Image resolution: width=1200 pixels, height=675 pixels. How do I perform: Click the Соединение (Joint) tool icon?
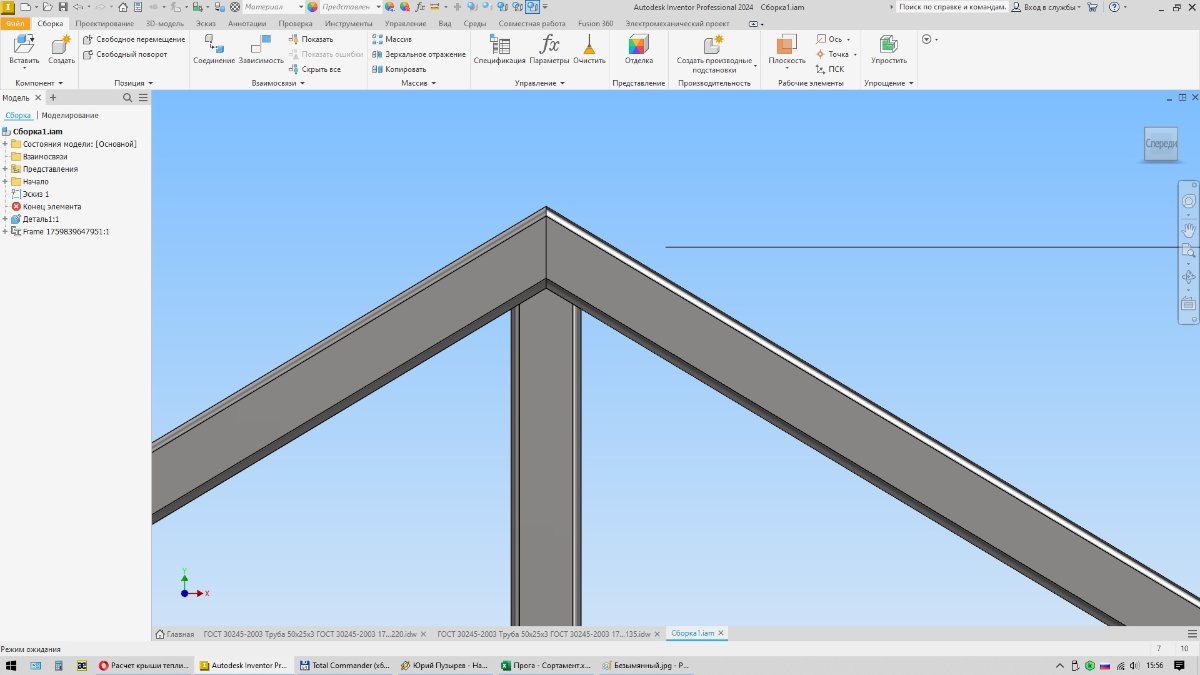tap(213, 46)
